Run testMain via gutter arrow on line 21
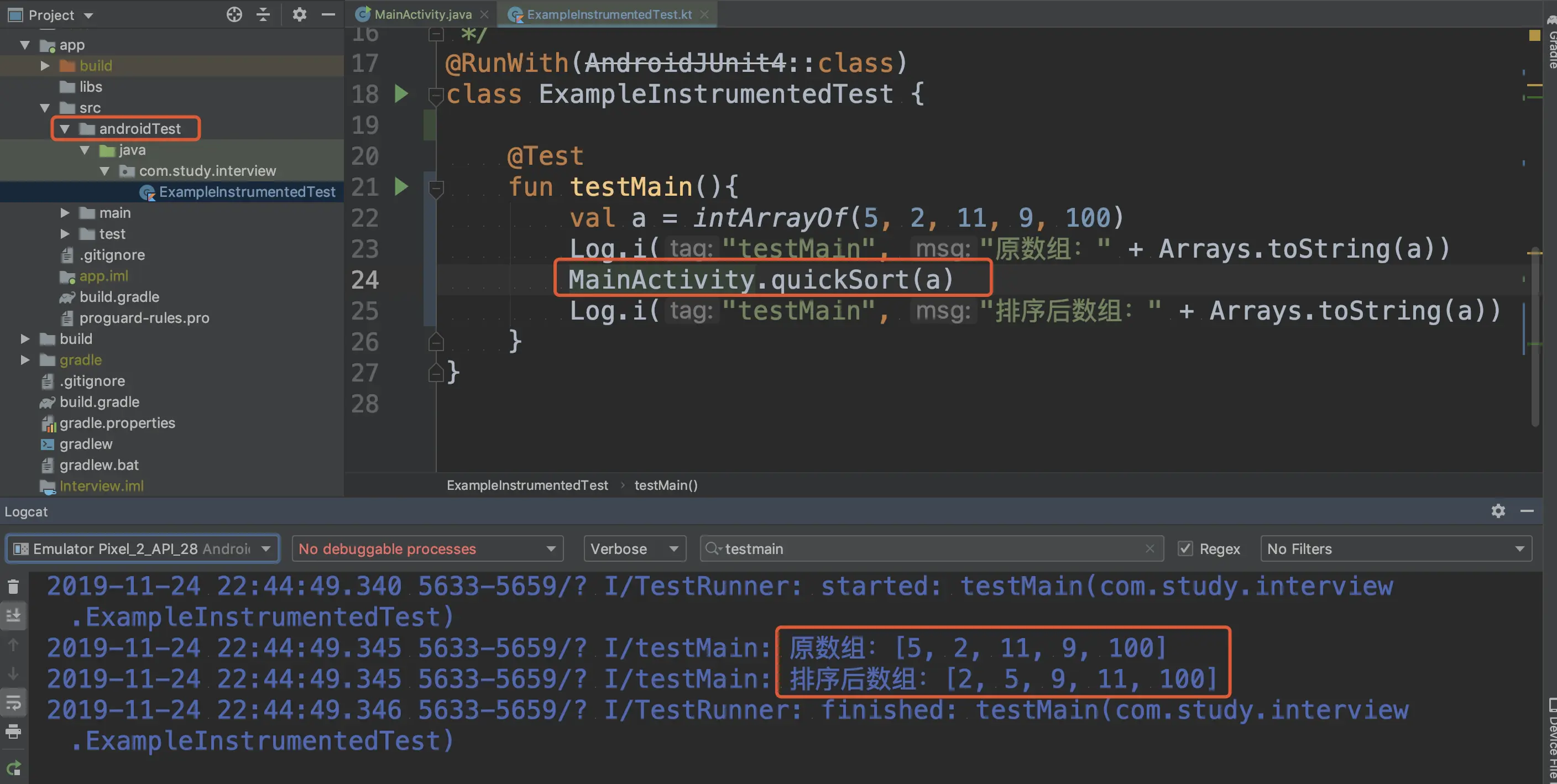Viewport: 1557px width, 784px height. tap(401, 186)
